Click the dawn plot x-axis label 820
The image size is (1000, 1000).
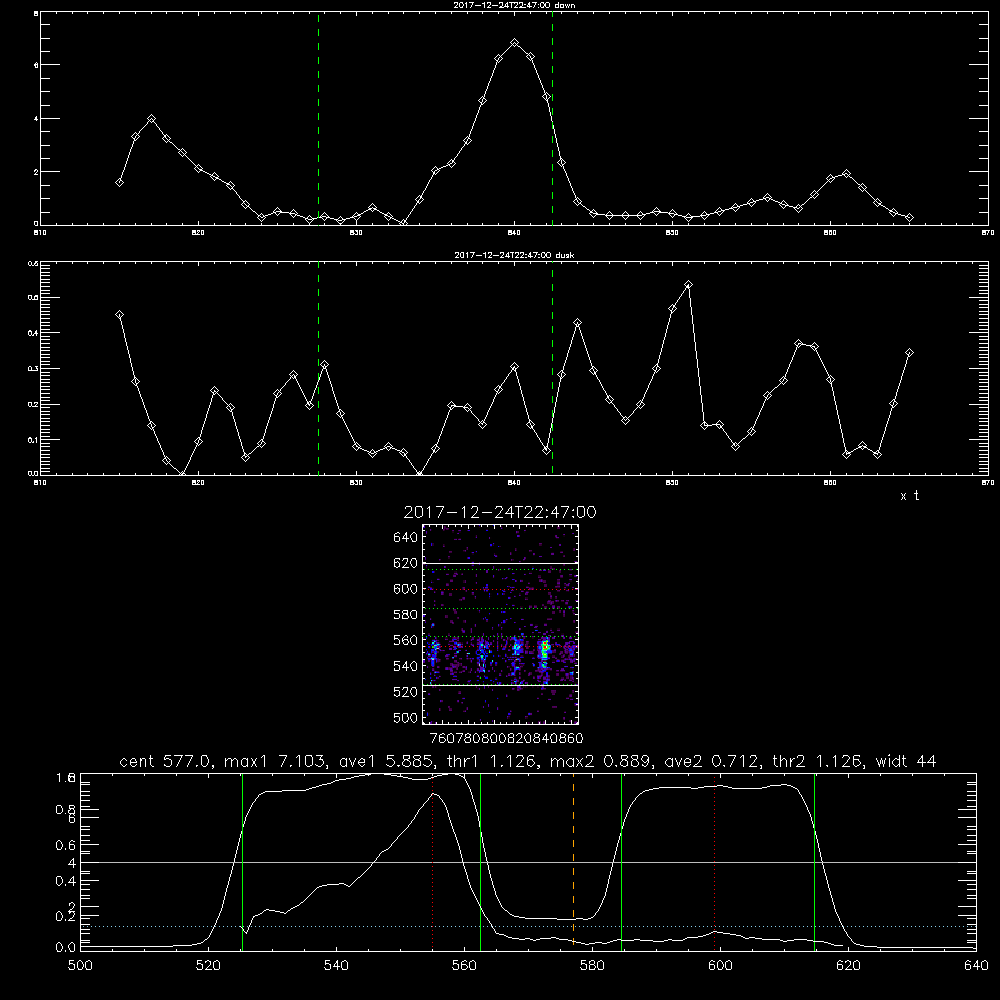[198, 233]
